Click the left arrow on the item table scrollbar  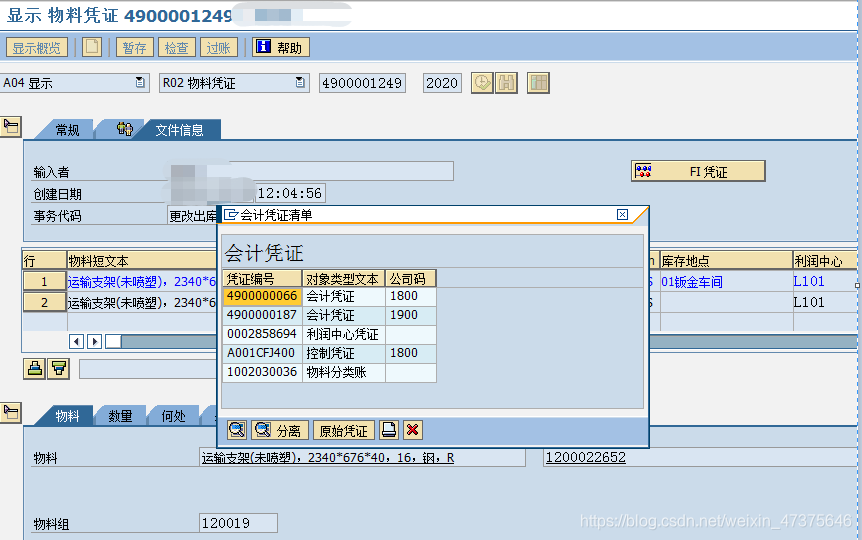tap(76, 341)
